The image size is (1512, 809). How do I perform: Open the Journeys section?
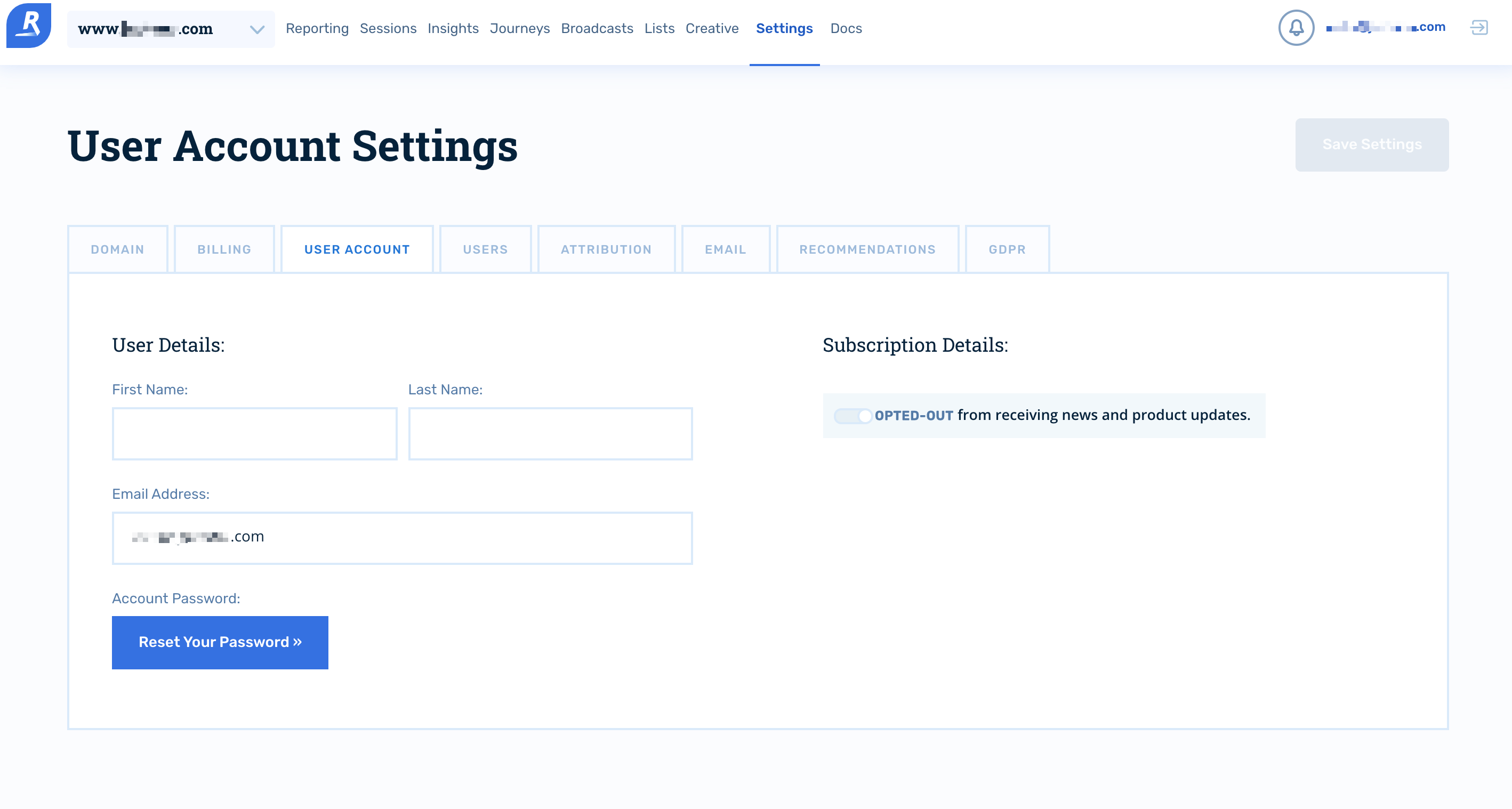(x=519, y=28)
